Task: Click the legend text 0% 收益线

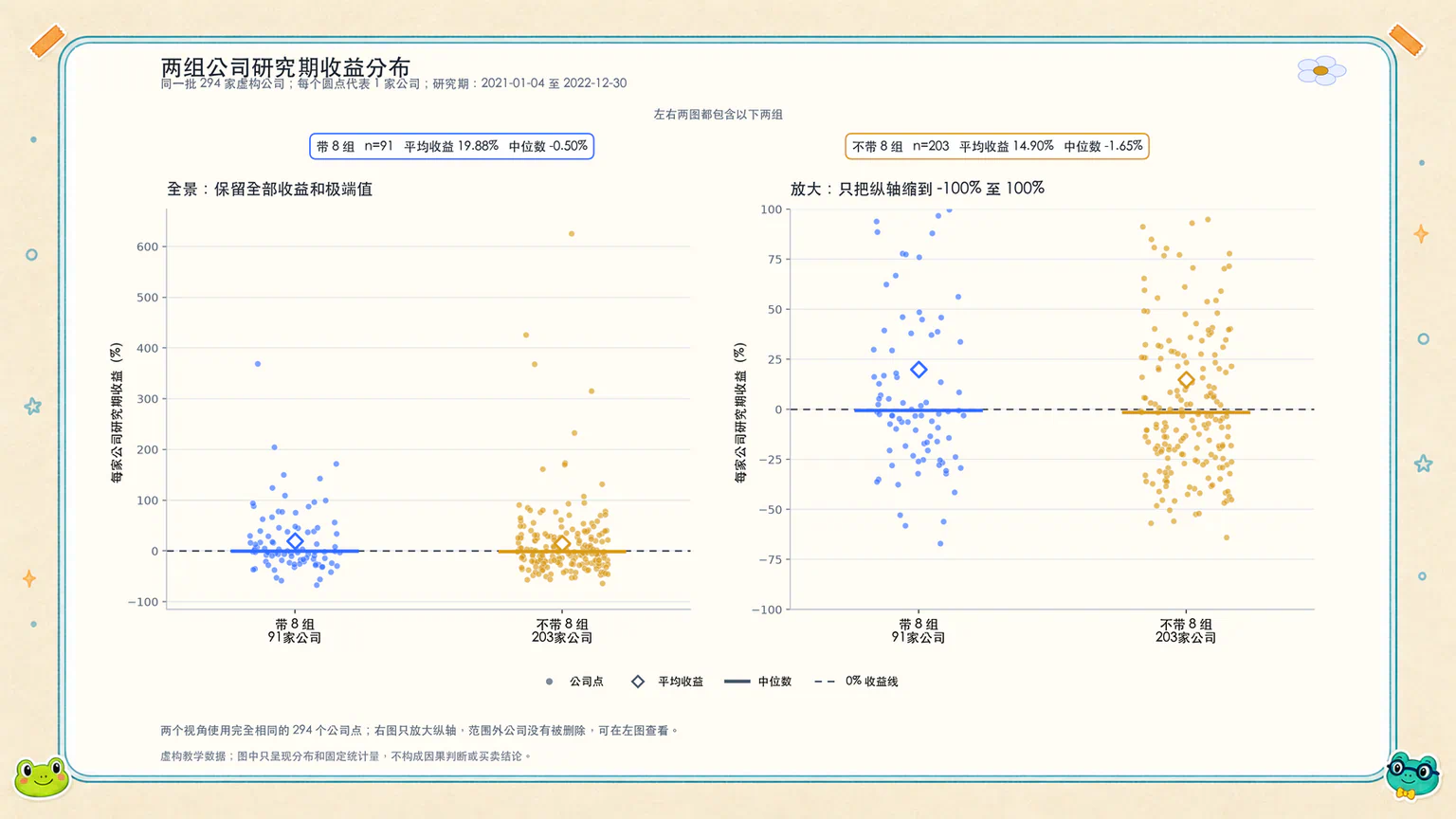Action: point(872,682)
